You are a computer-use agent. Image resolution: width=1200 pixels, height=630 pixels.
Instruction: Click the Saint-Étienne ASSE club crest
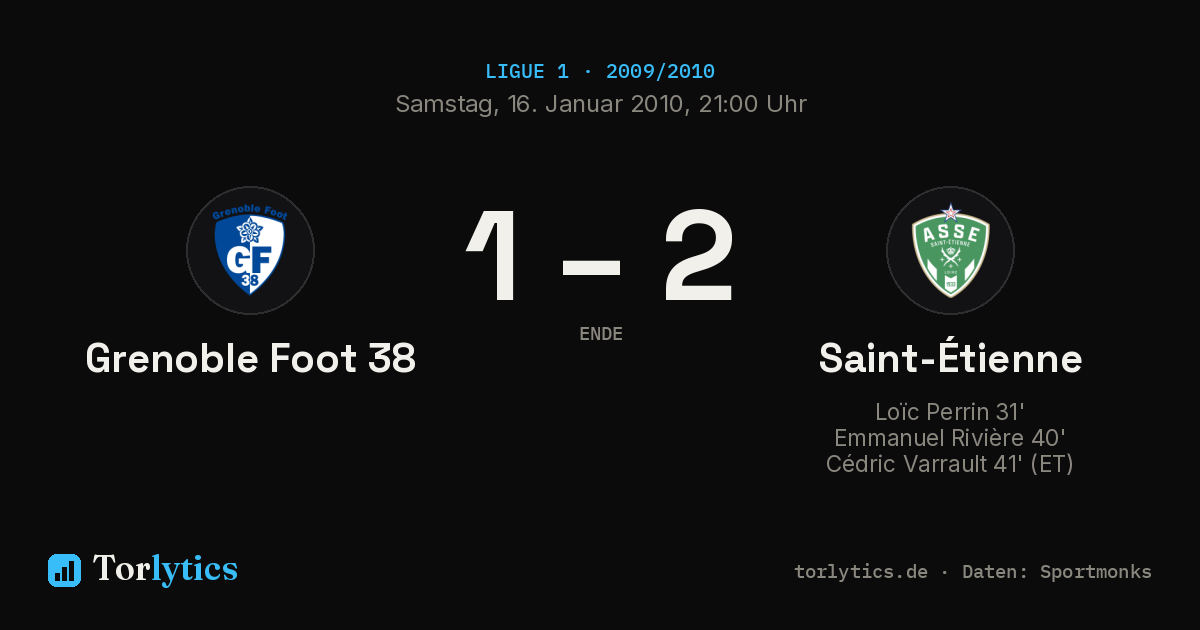click(950, 250)
